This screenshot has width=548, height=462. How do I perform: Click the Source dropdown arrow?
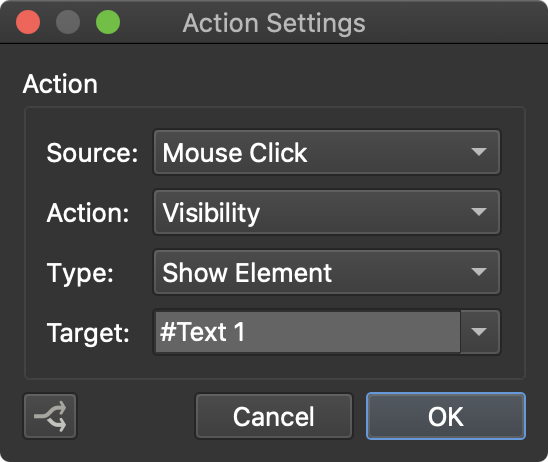479,152
